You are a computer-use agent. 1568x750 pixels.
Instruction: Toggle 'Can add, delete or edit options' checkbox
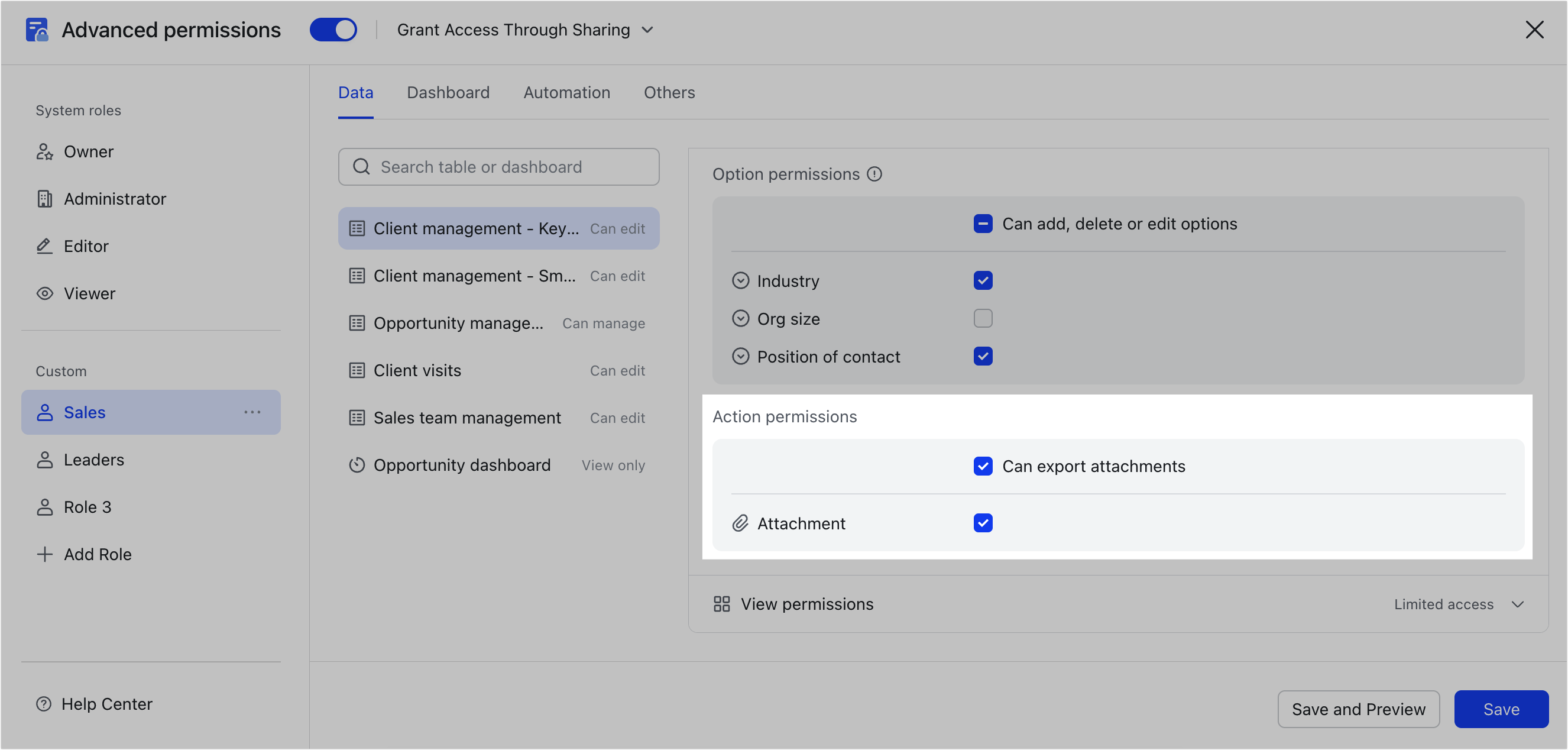coord(983,224)
